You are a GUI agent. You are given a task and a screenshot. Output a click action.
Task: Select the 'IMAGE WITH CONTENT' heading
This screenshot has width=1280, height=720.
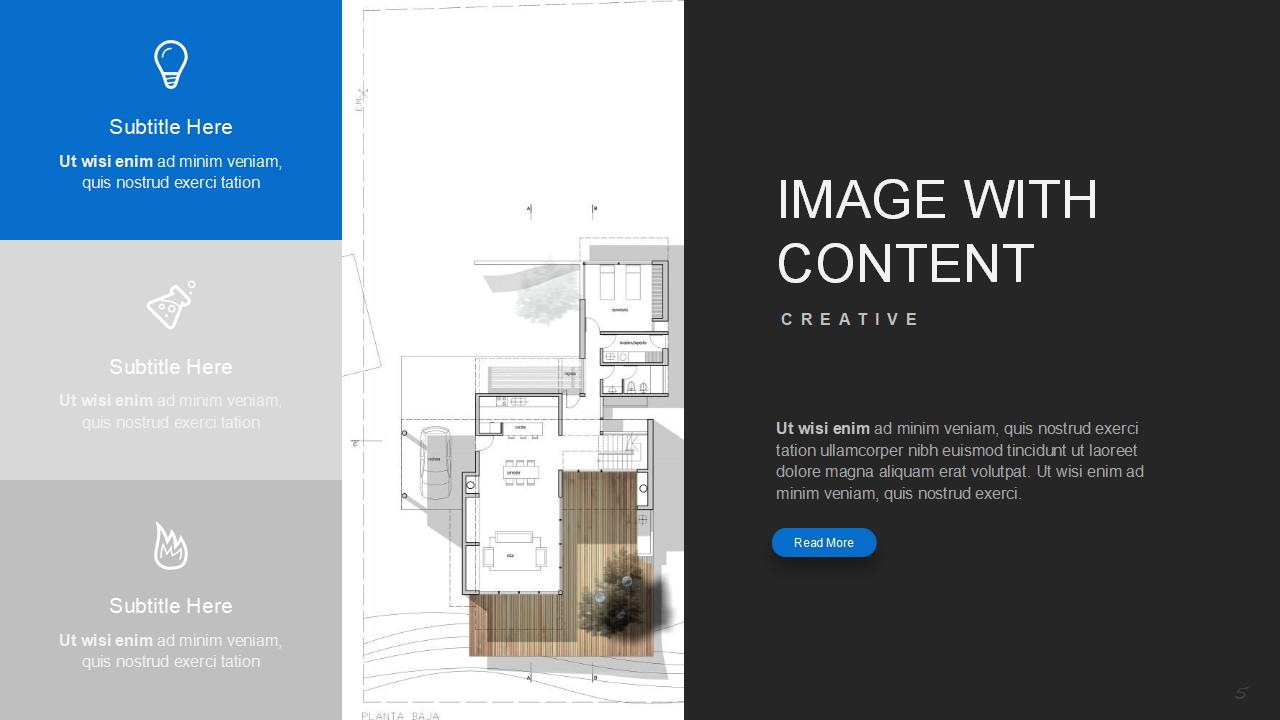click(x=937, y=231)
